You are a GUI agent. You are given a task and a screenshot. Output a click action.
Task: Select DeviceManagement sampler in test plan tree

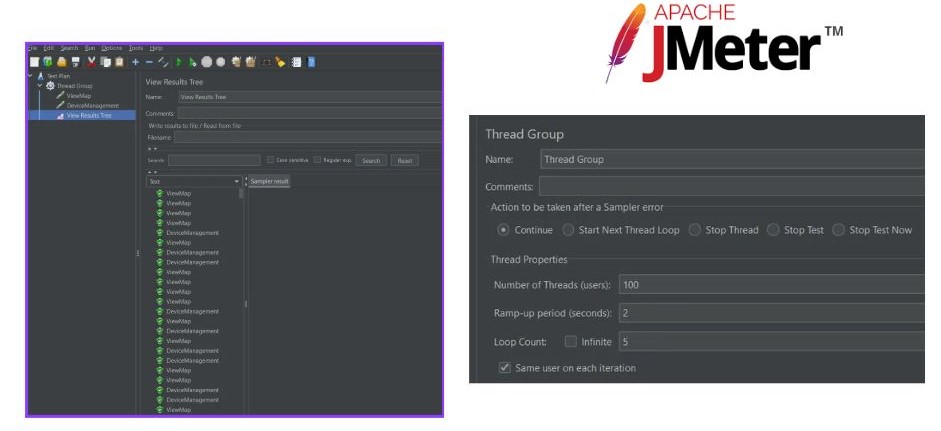pos(92,106)
